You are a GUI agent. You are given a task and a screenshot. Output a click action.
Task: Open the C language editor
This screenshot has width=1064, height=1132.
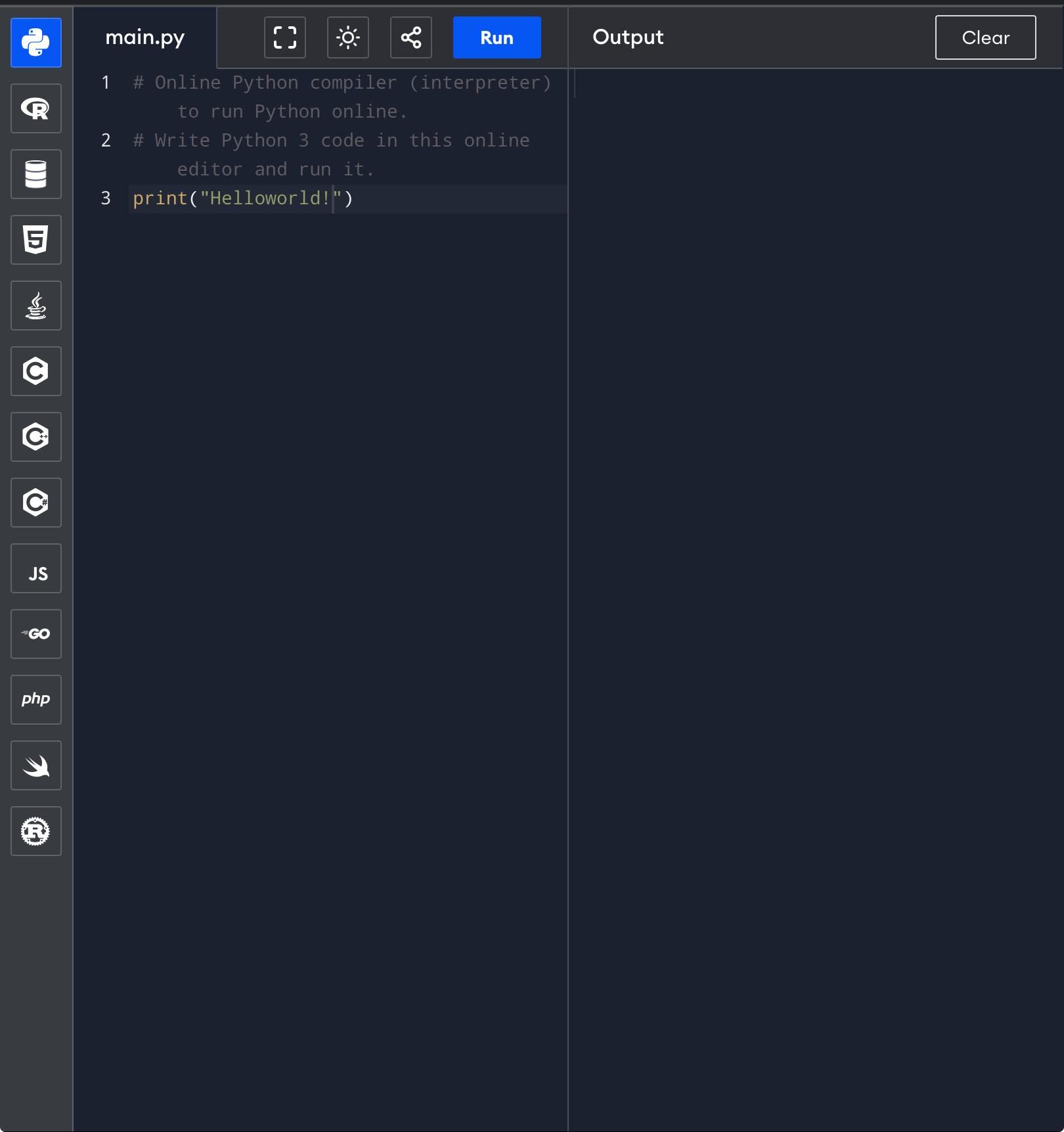click(x=35, y=371)
